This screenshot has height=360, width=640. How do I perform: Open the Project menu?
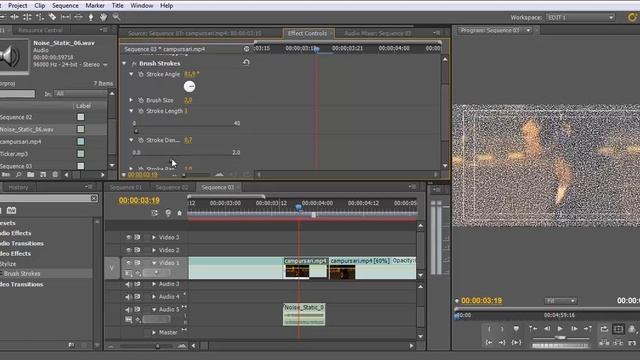click(x=18, y=6)
